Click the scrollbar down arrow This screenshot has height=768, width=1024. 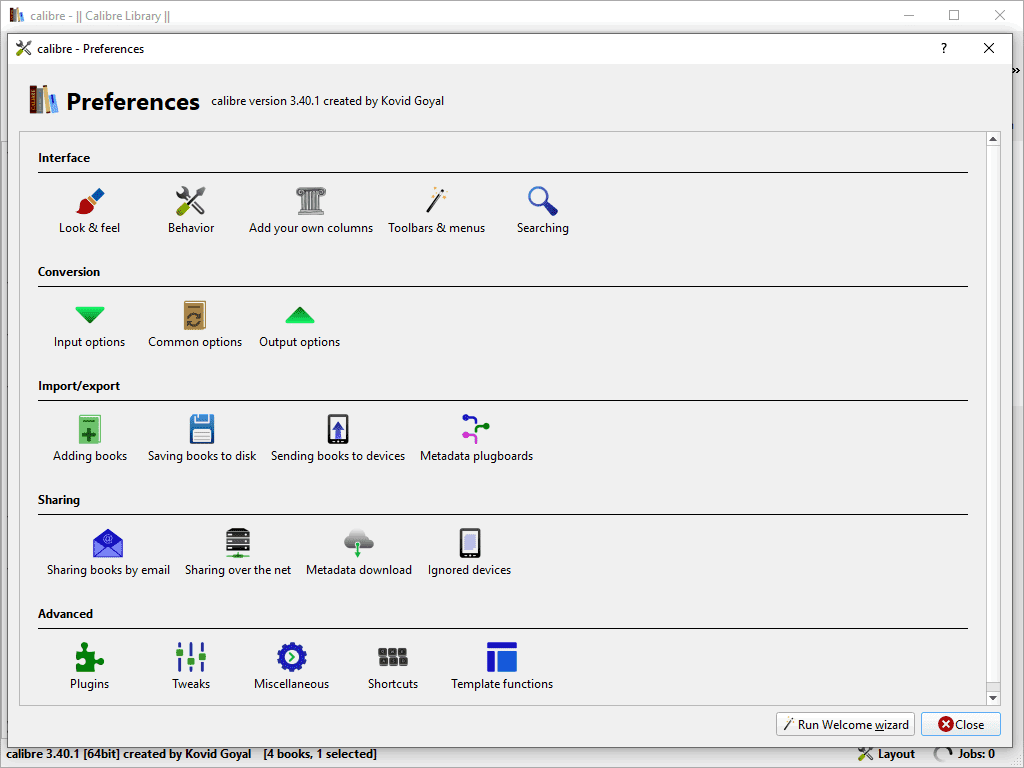[993, 698]
